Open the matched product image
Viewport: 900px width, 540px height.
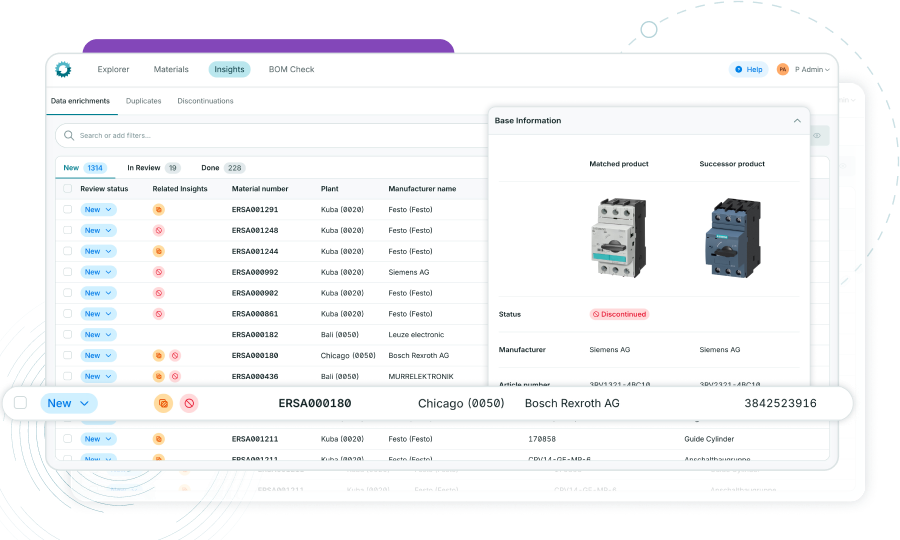pyautogui.click(x=619, y=238)
